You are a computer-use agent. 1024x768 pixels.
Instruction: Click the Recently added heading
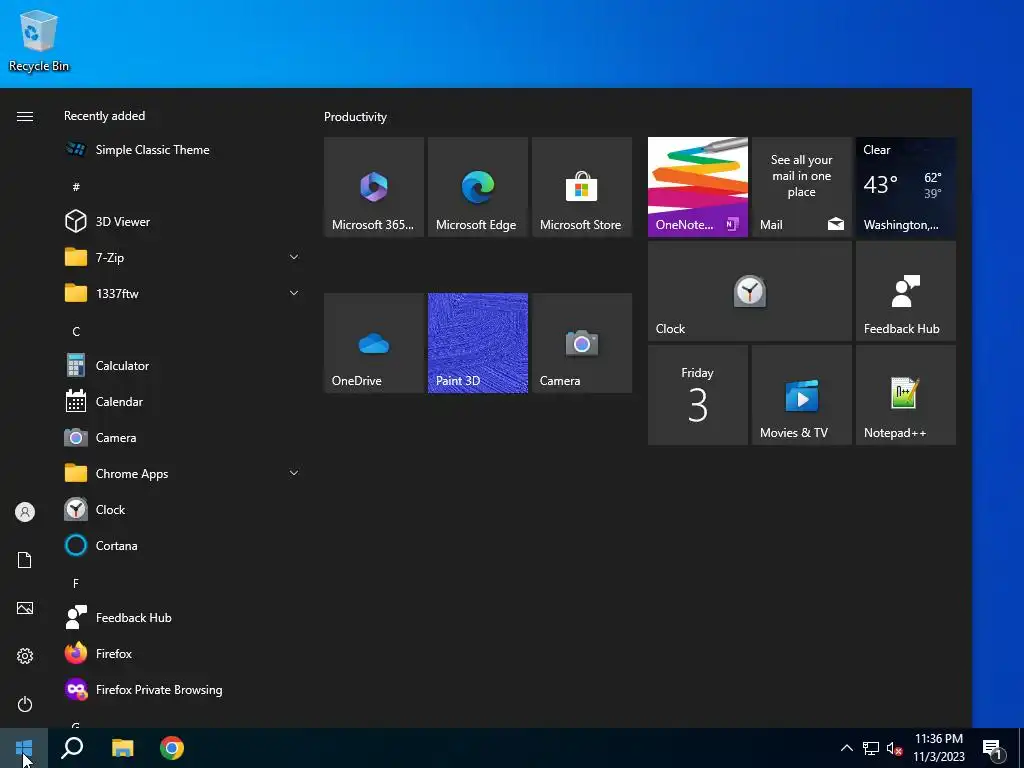pyautogui.click(x=104, y=116)
